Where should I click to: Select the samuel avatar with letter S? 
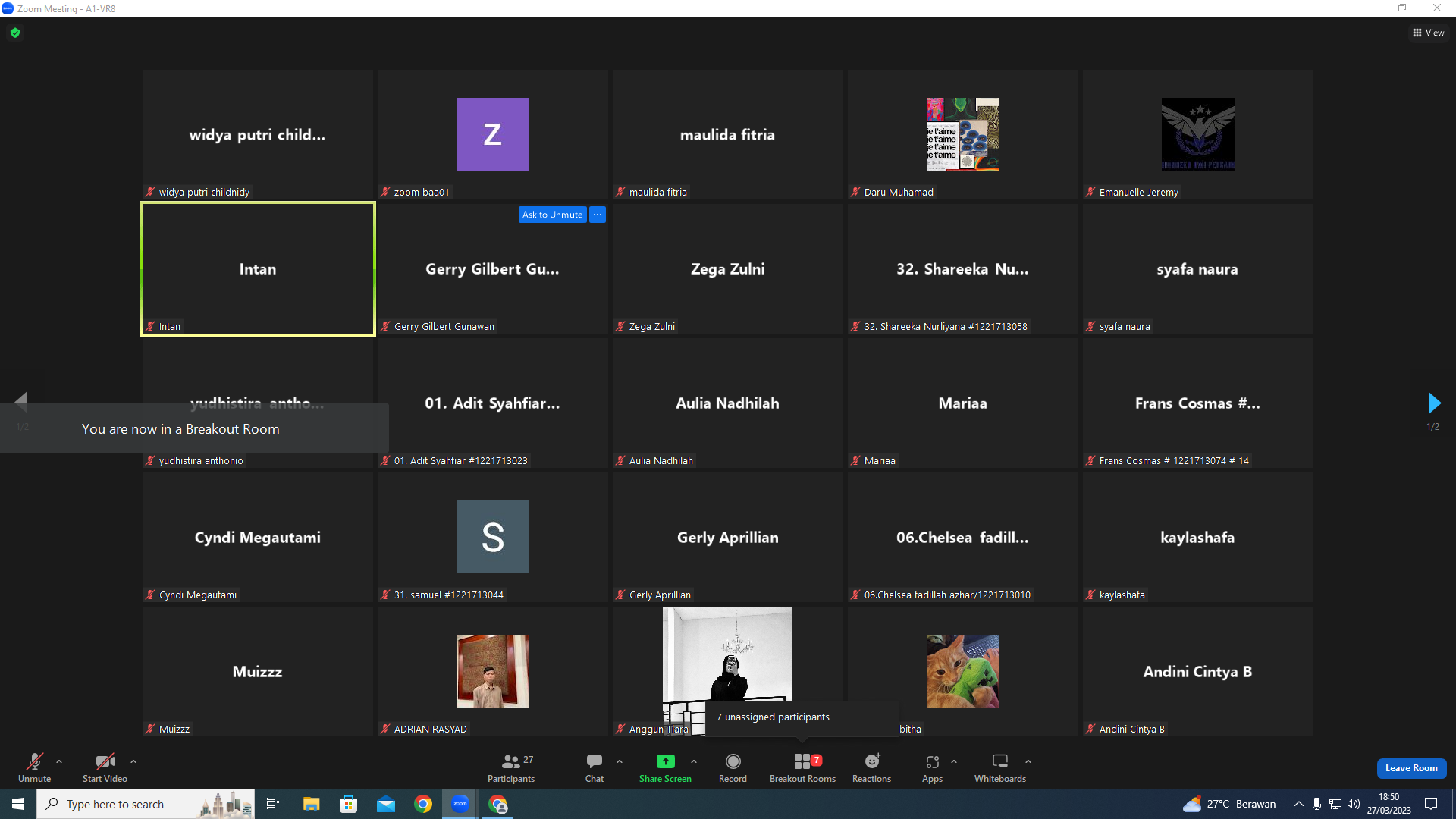493,537
